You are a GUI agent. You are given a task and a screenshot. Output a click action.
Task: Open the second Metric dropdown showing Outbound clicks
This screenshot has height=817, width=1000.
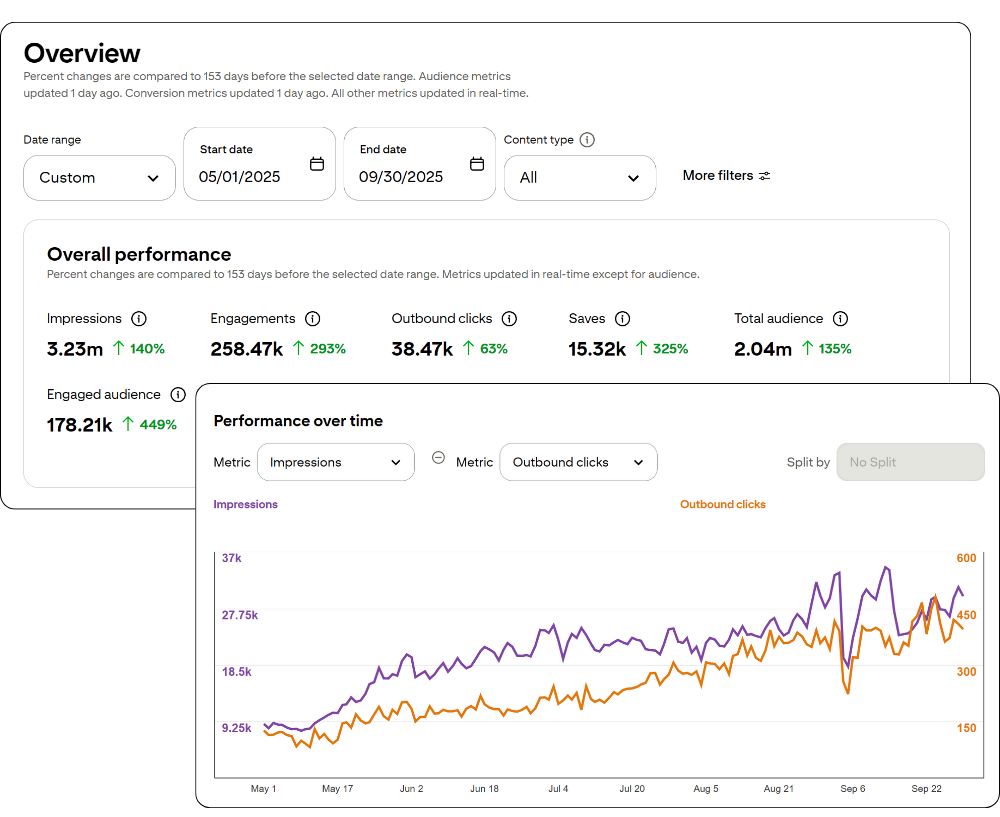pos(578,462)
